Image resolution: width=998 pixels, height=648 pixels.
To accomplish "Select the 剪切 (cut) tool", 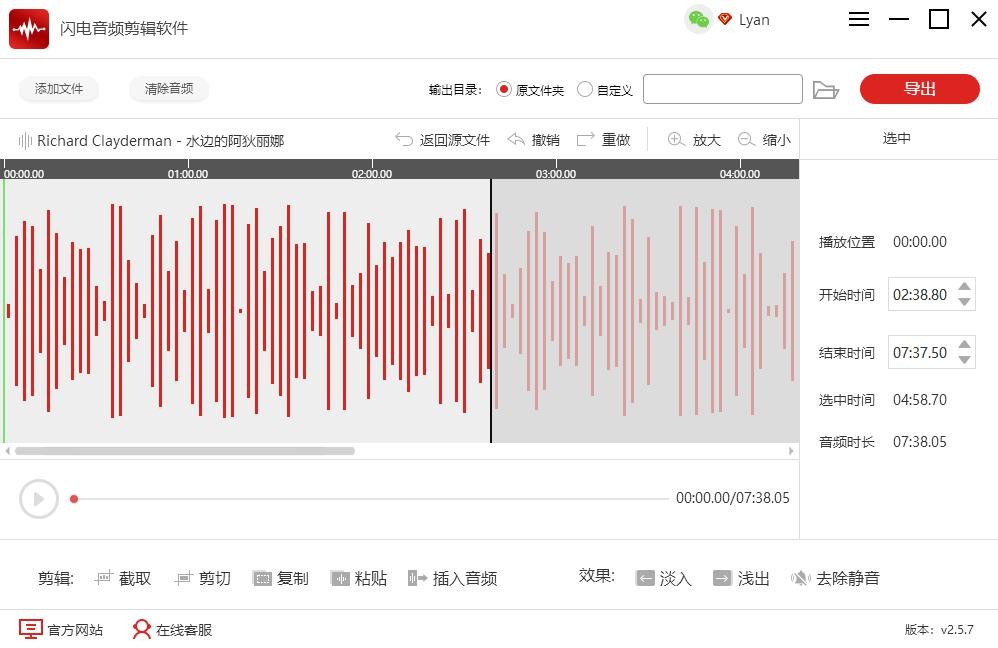I will [x=183, y=578].
